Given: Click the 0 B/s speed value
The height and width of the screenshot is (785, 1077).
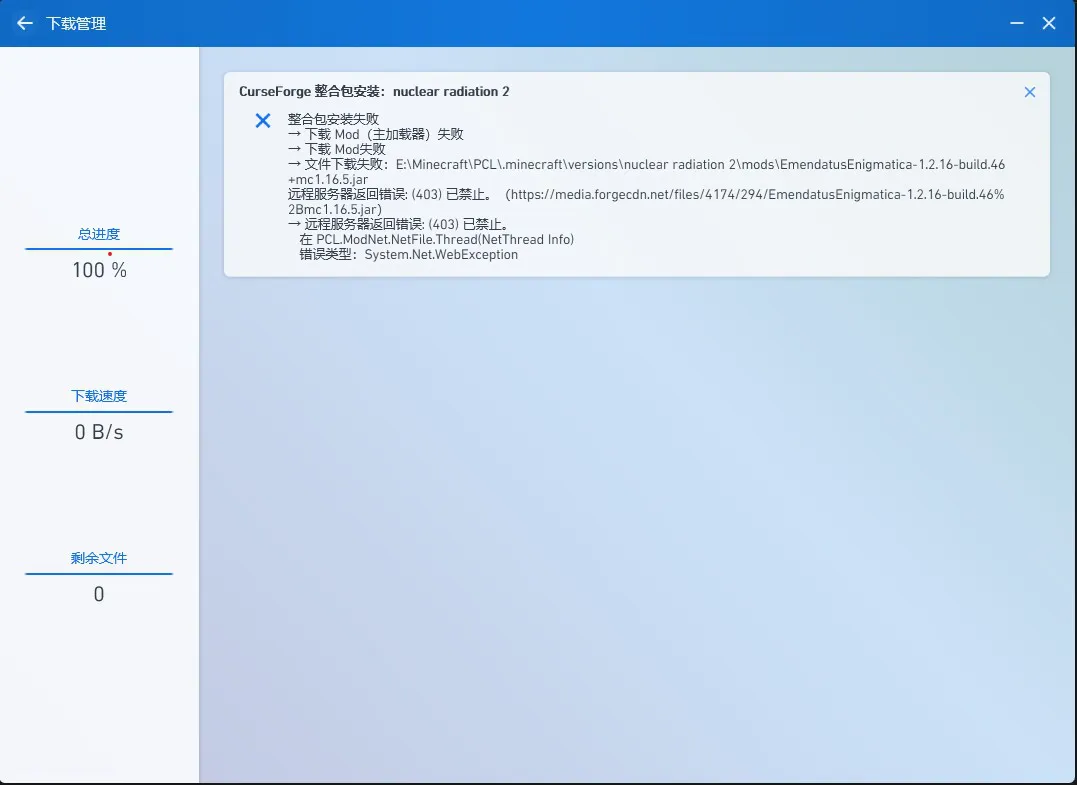Looking at the screenshot, I should pos(99,432).
